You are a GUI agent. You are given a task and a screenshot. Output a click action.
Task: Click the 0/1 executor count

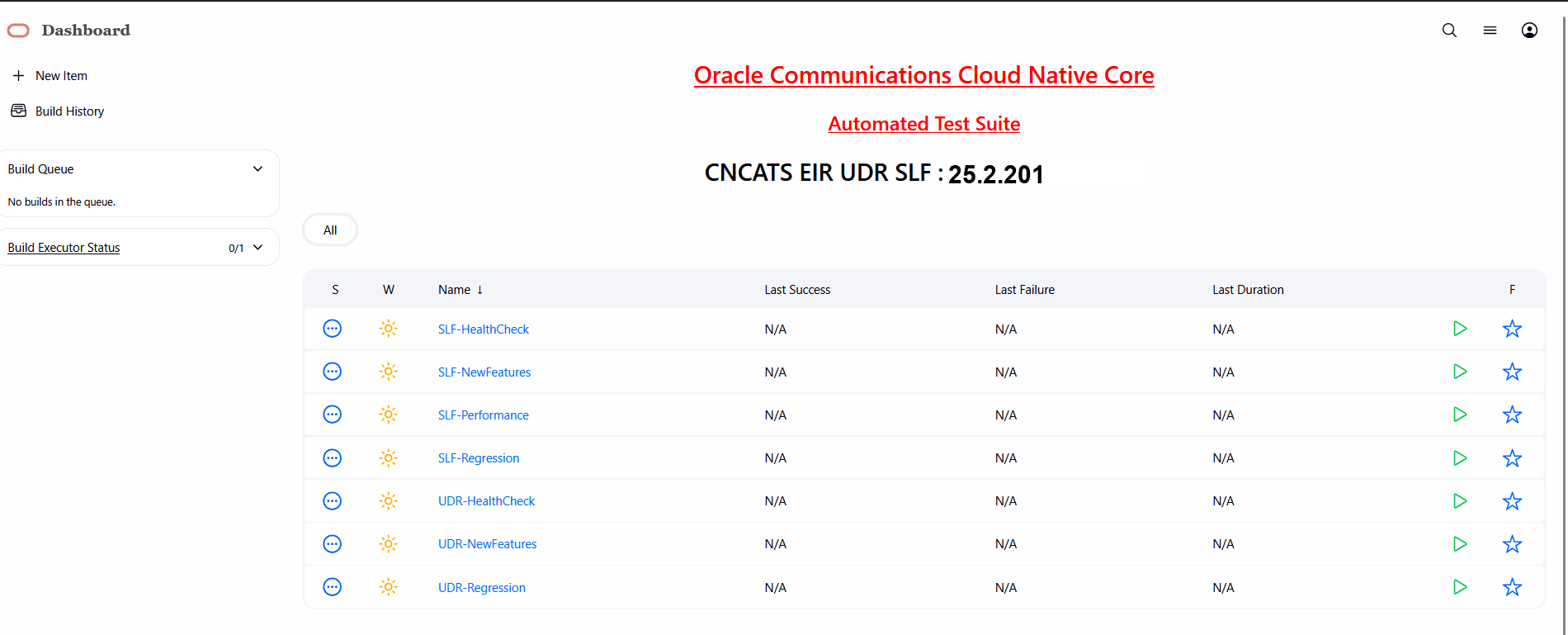236,248
